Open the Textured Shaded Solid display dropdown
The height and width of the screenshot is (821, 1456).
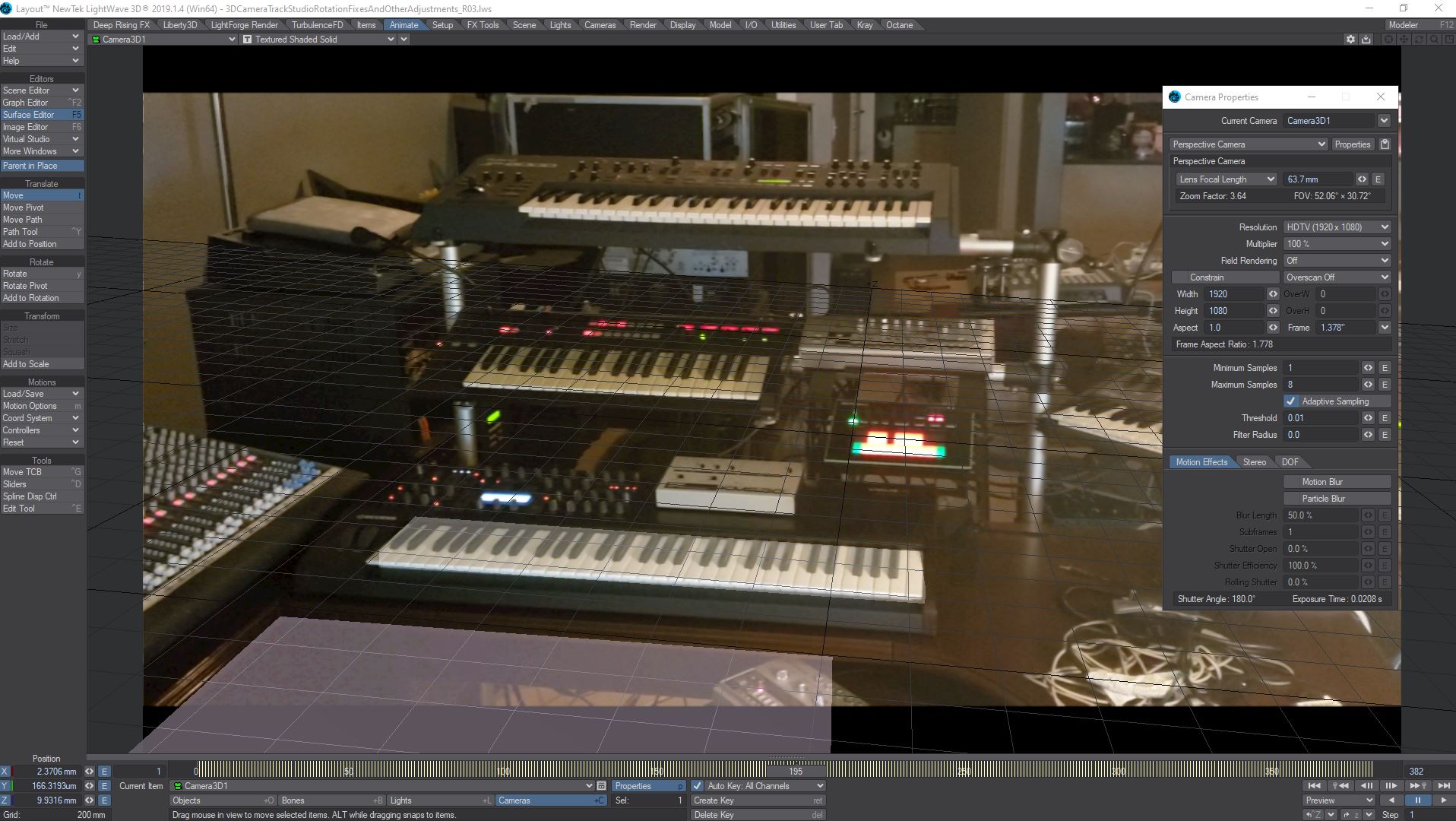[319, 40]
